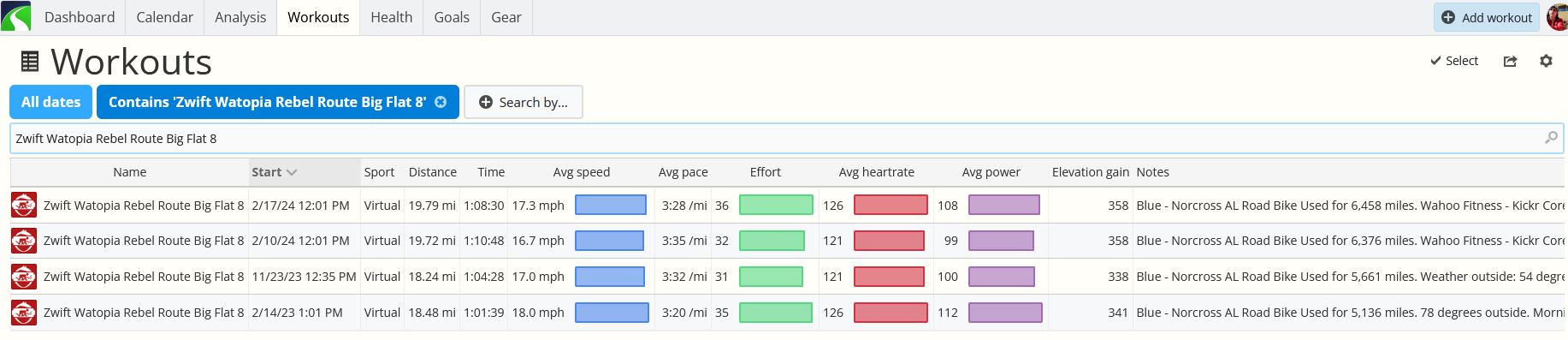Click the green SportTracks logo icon
Viewport: 1568px width, 340px height.
(x=16, y=16)
